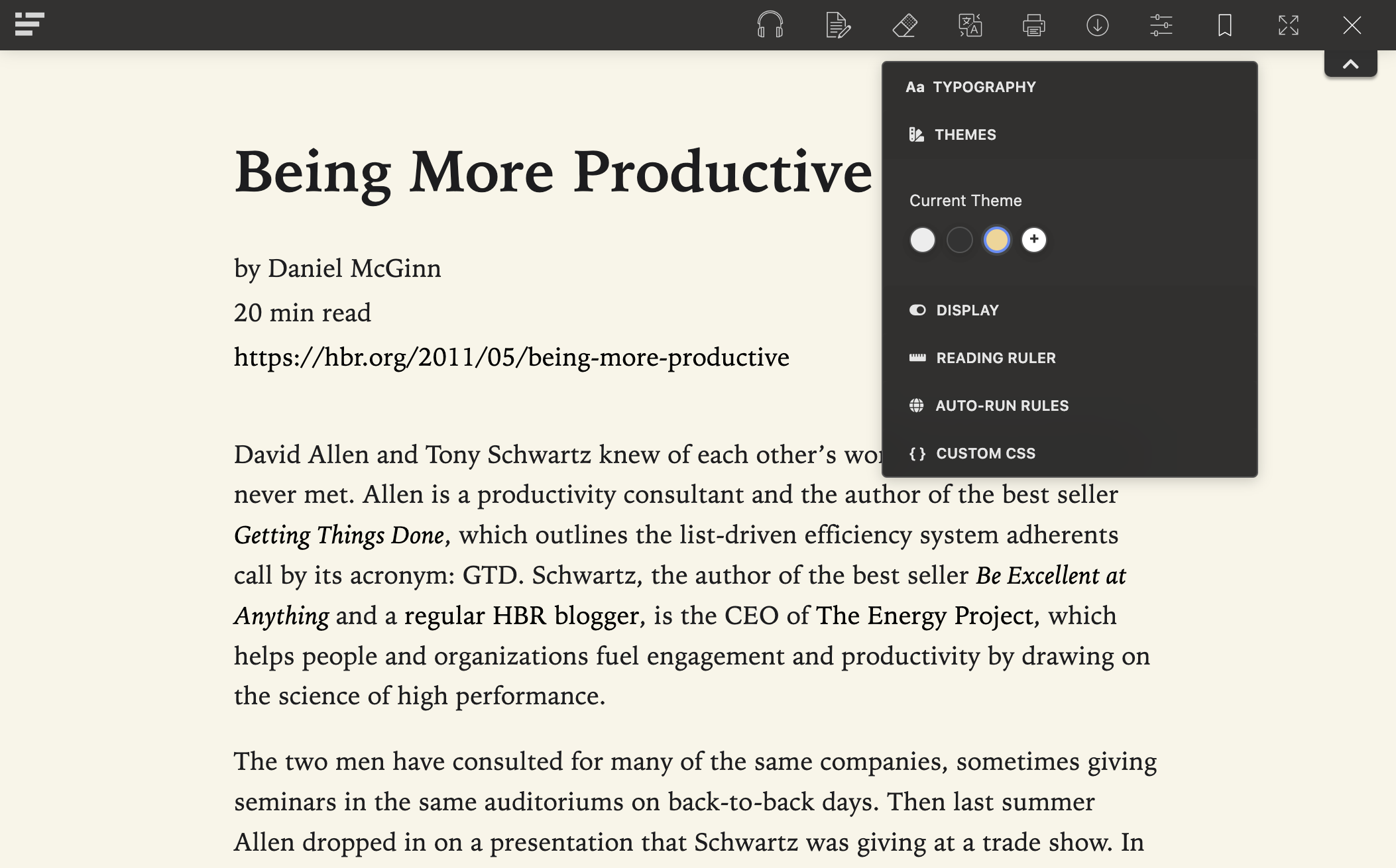Close the reader view
The width and height of the screenshot is (1396, 868).
[x=1352, y=25]
